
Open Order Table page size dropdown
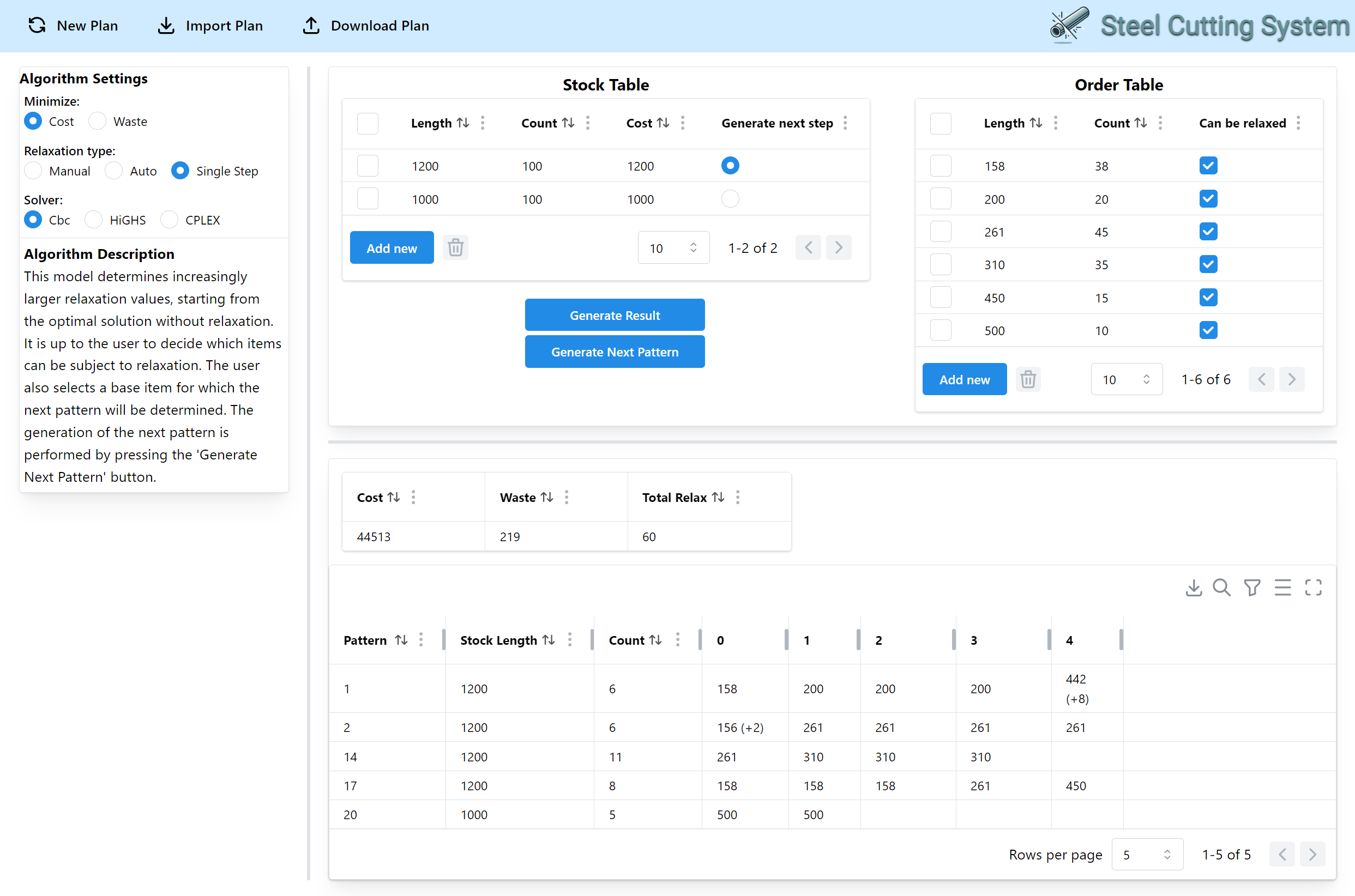(x=1126, y=379)
